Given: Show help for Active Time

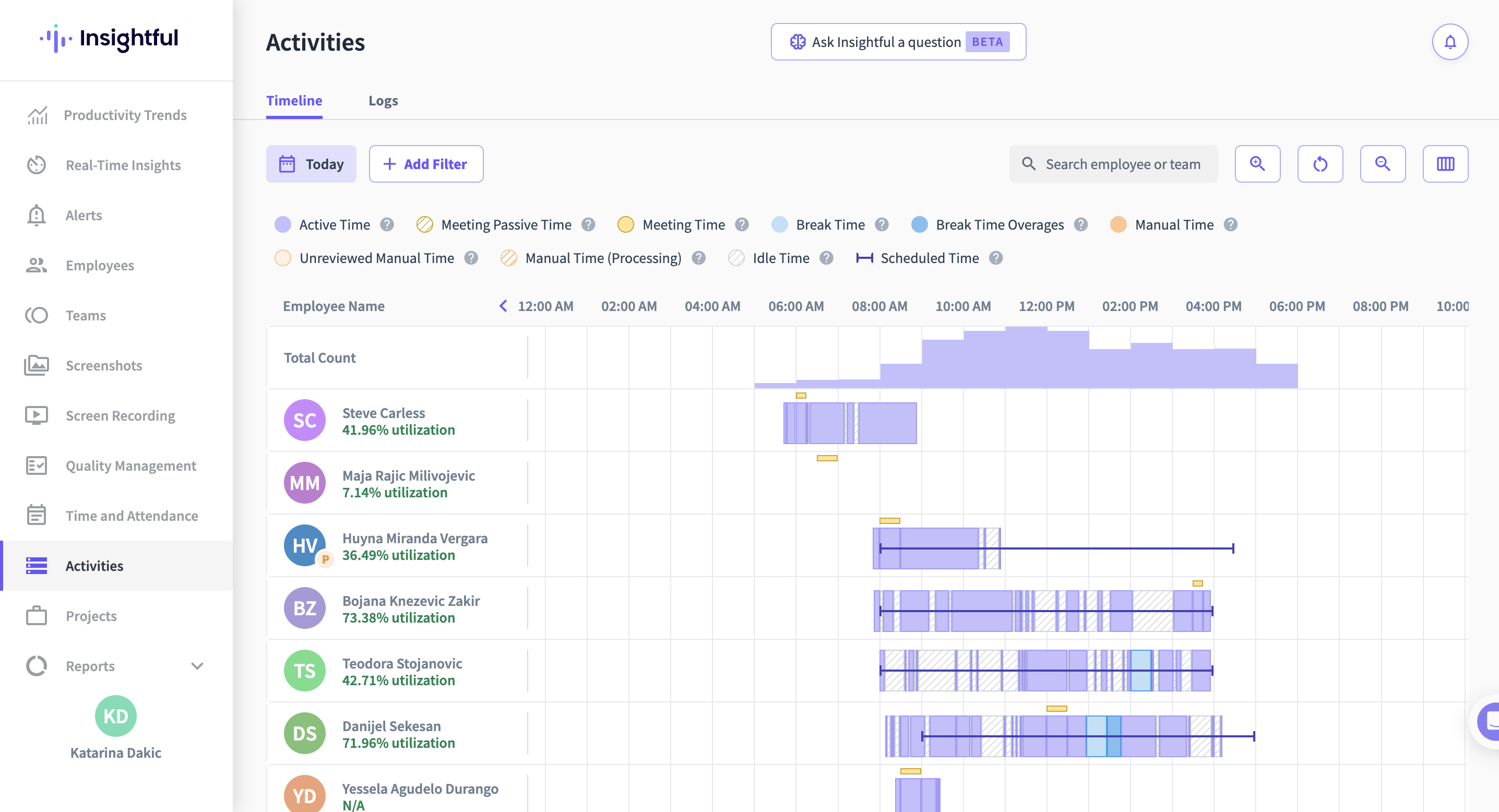Looking at the screenshot, I should 387,224.
